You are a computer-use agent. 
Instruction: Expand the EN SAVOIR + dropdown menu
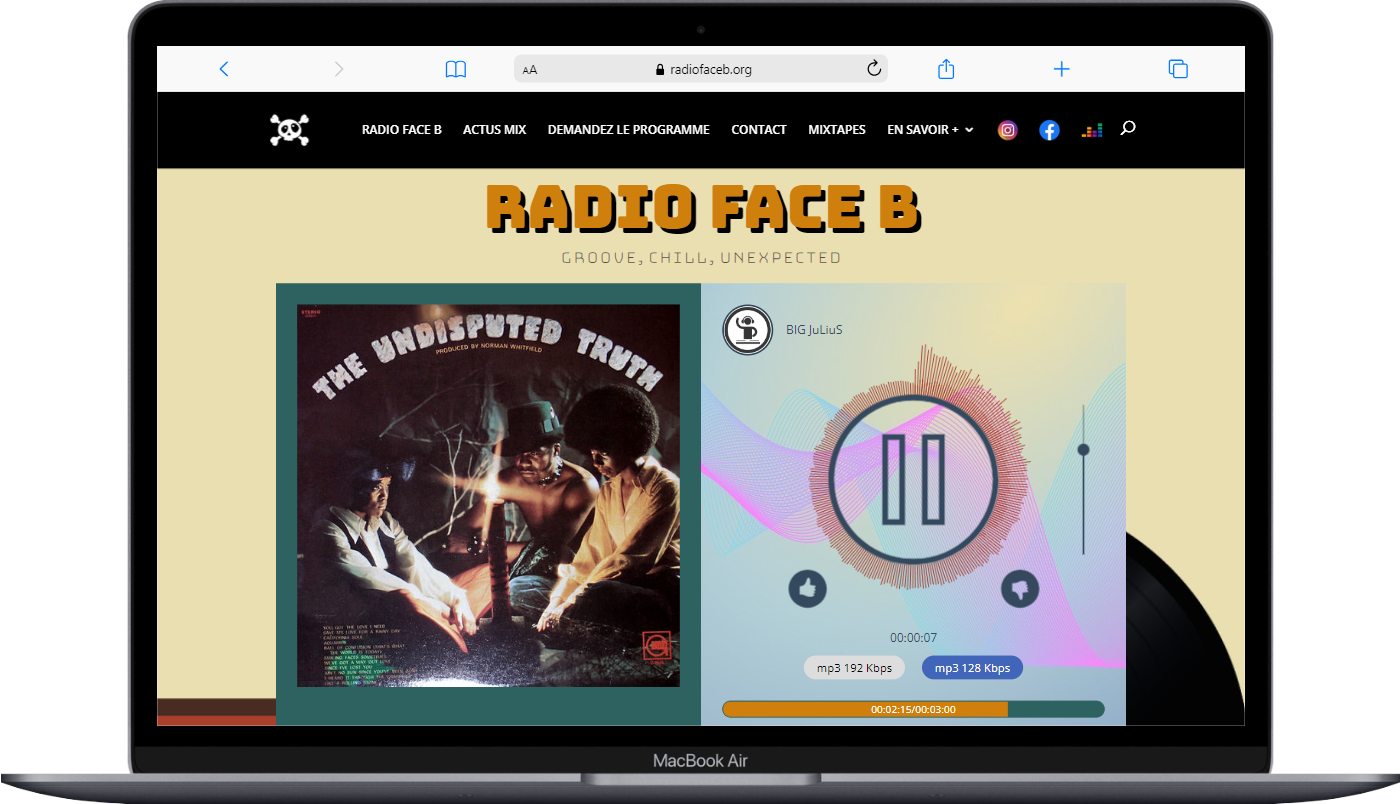[929, 130]
